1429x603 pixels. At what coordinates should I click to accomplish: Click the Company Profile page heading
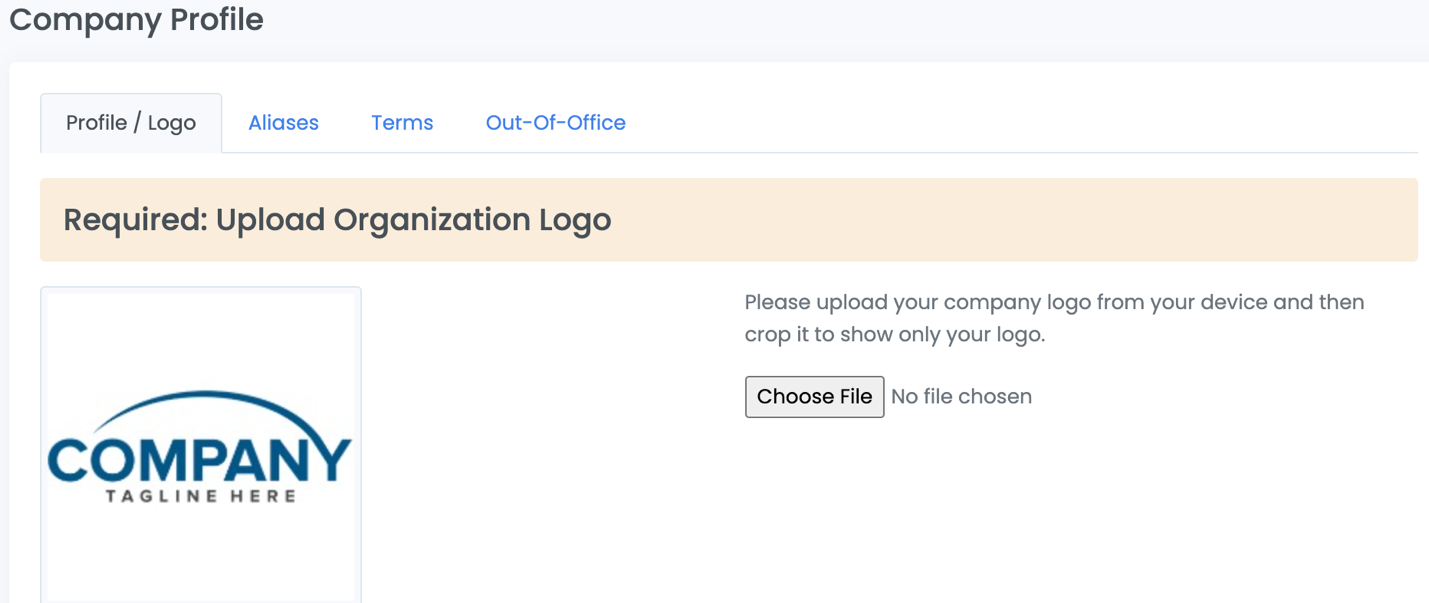(136, 20)
